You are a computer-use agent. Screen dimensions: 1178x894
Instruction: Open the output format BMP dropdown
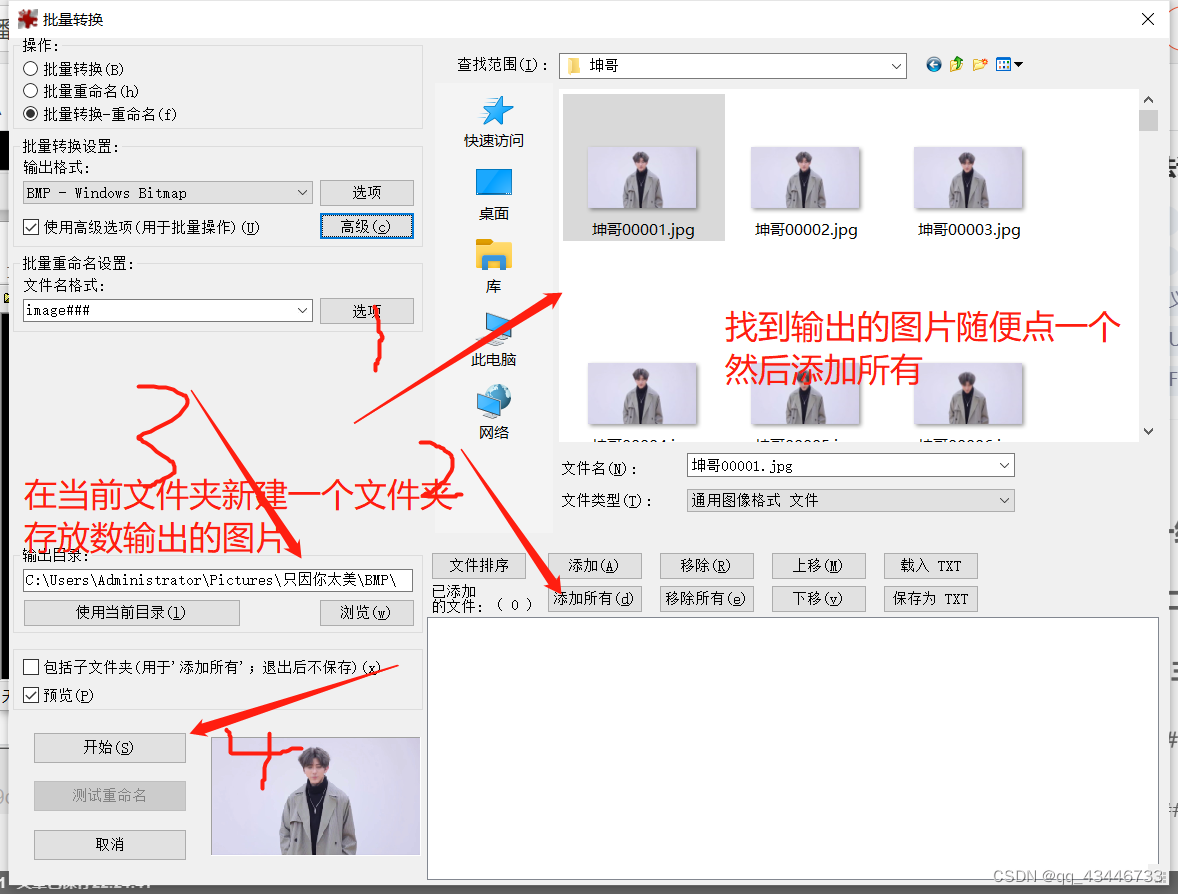click(x=168, y=193)
